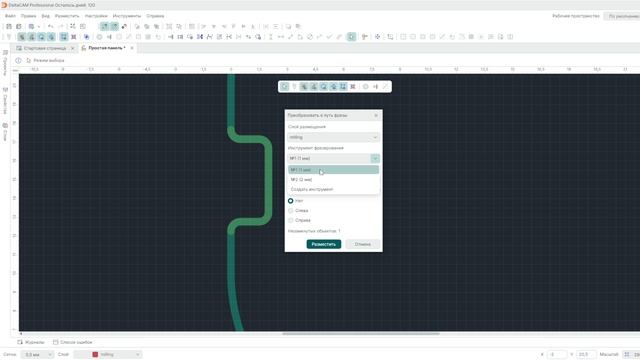Click the Отмена button in dialog
Image resolution: width=640 pixels, height=360 pixels.
point(362,244)
